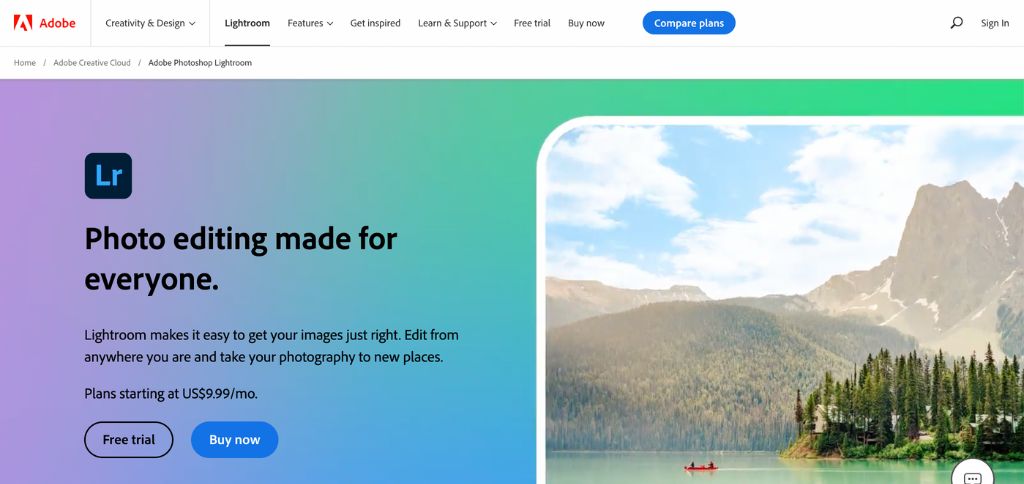Click the Lightroom Lr app icon
Image resolution: width=1024 pixels, height=484 pixels.
click(x=108, y=176)
